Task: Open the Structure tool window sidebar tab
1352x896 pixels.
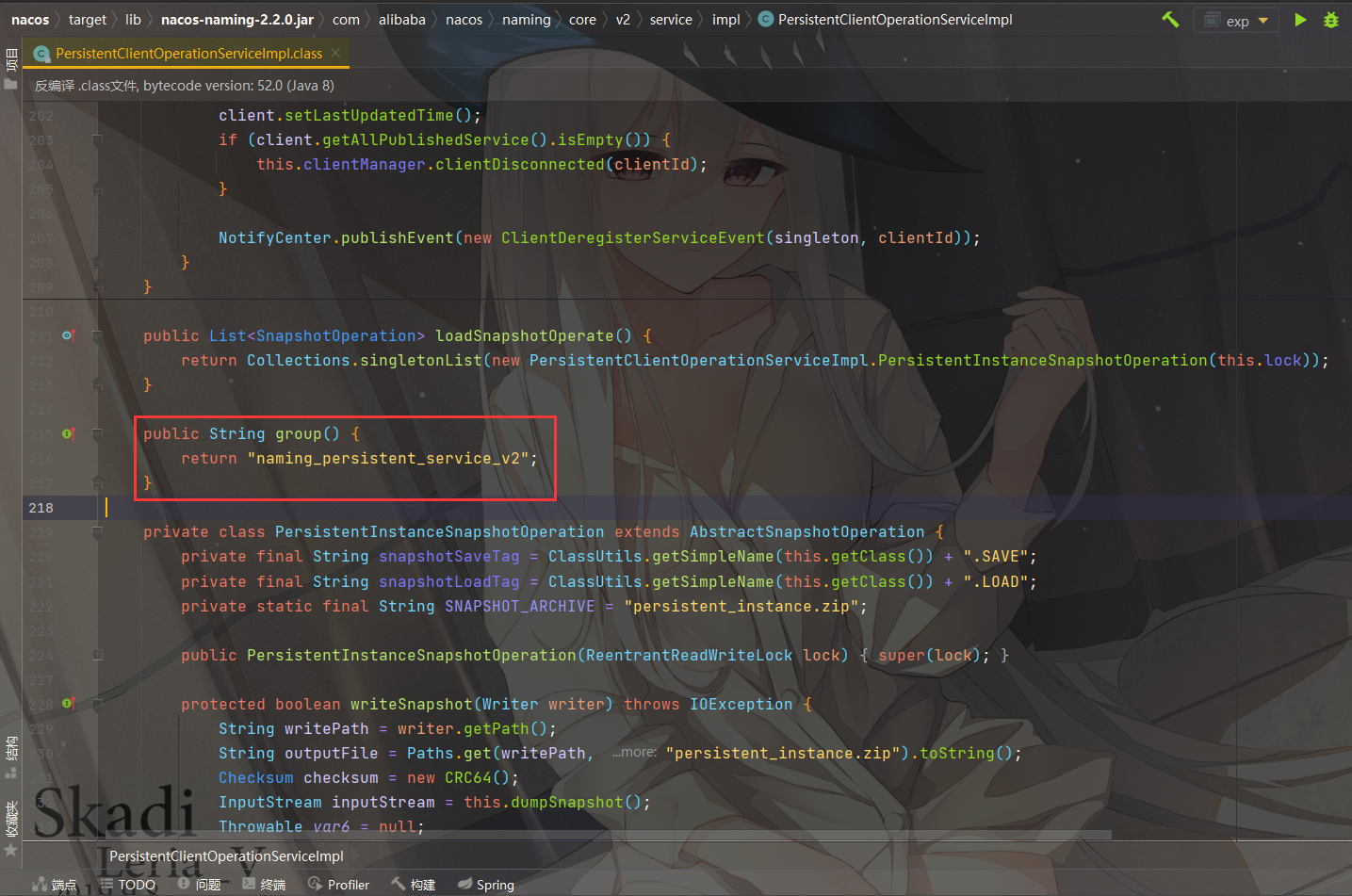Action: coord(11,757)
